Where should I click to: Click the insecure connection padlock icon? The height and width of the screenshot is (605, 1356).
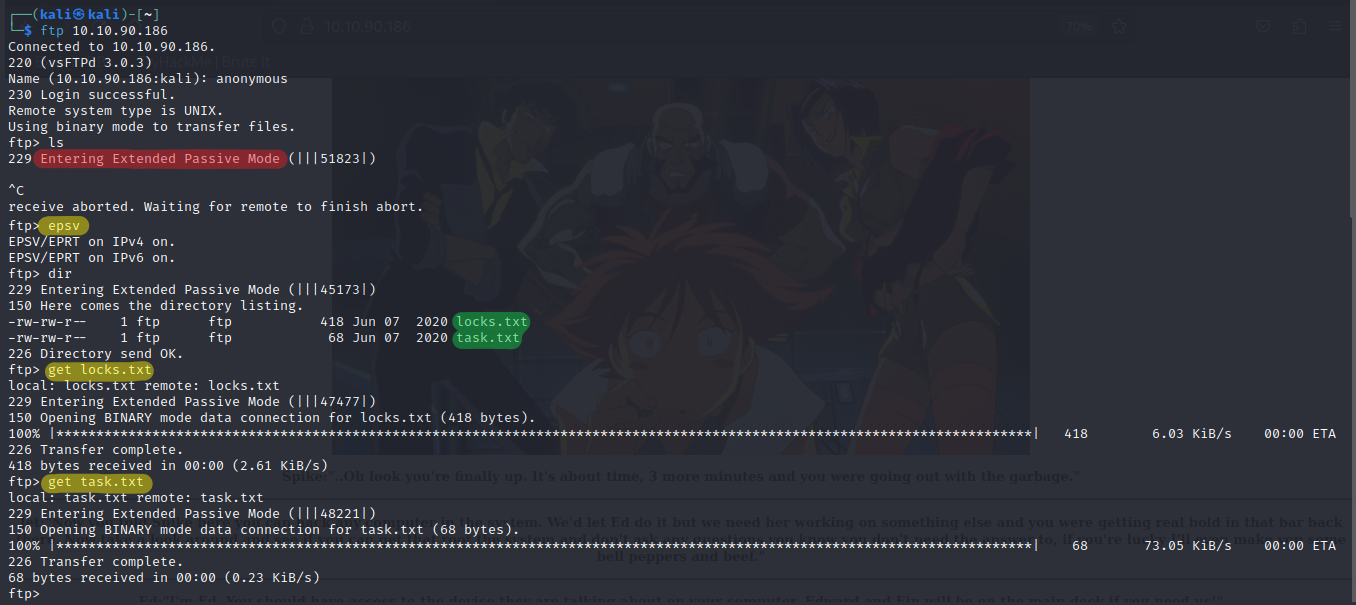306,28
